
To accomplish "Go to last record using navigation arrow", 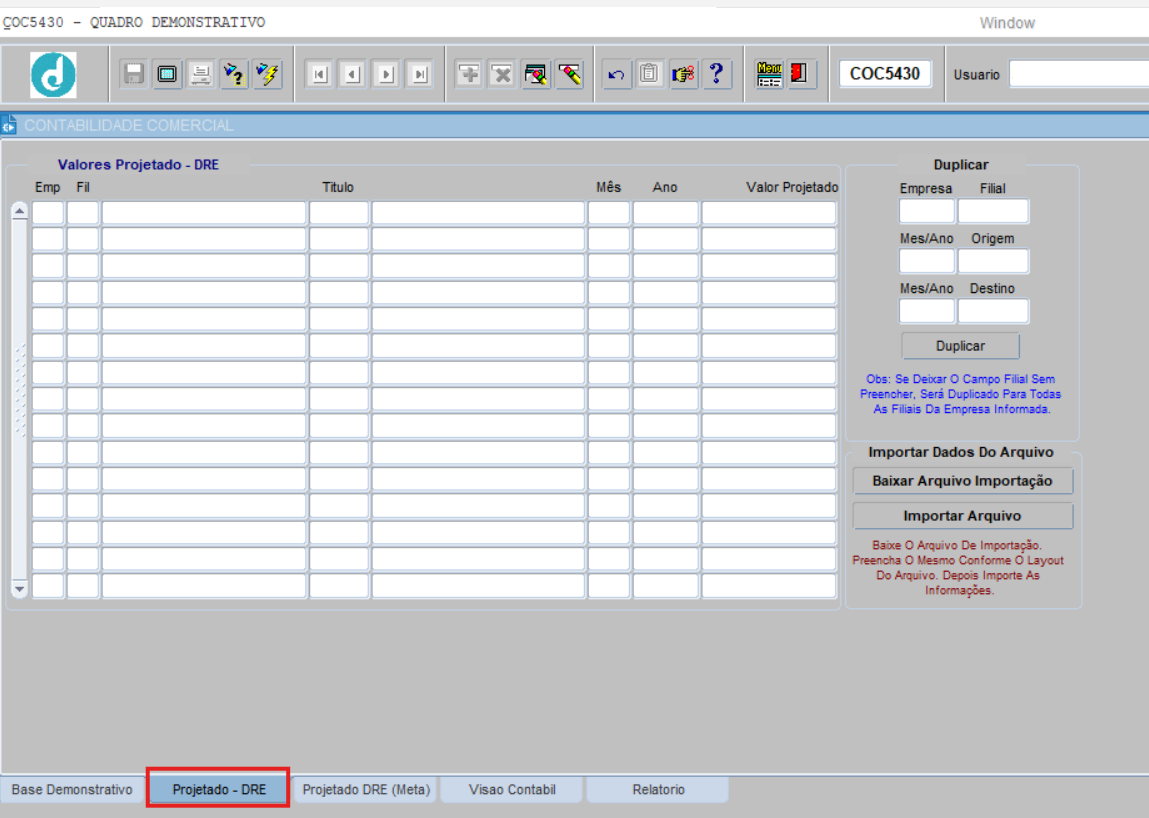I will [x=420, y=74].
